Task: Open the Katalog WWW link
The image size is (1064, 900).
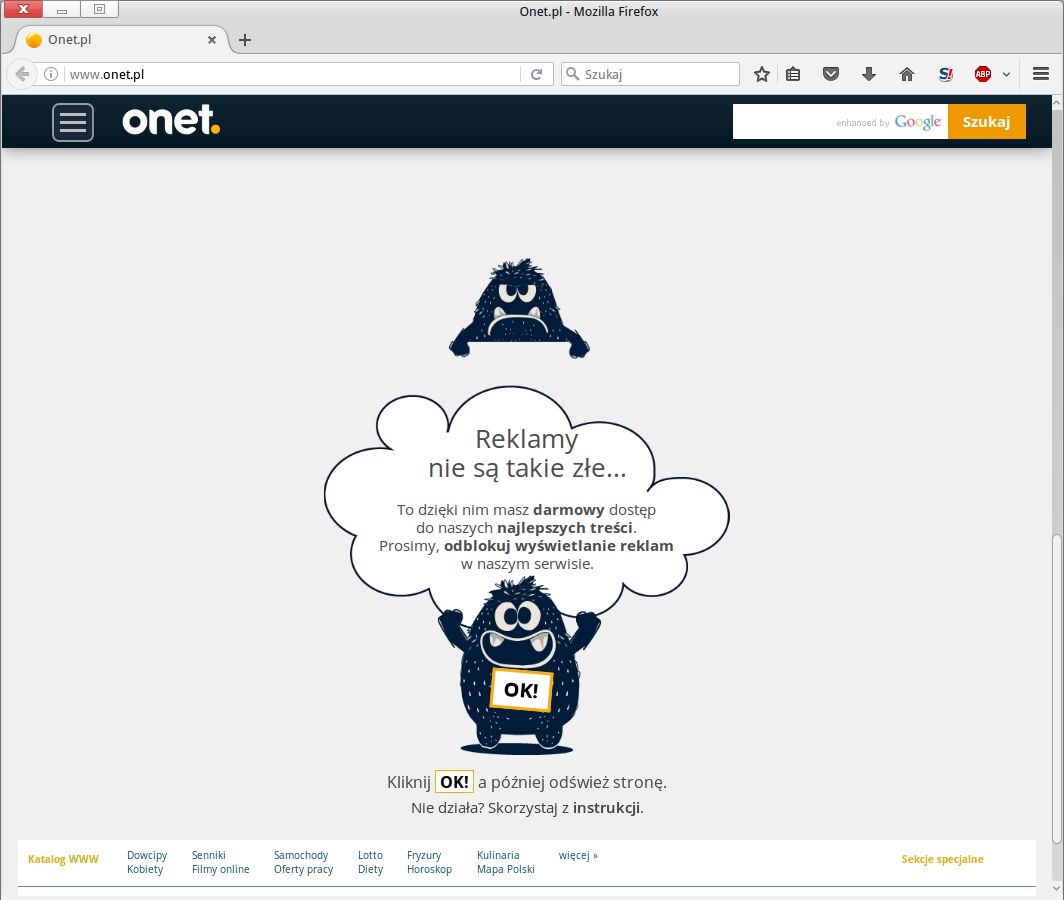Action: coord(63,859)
